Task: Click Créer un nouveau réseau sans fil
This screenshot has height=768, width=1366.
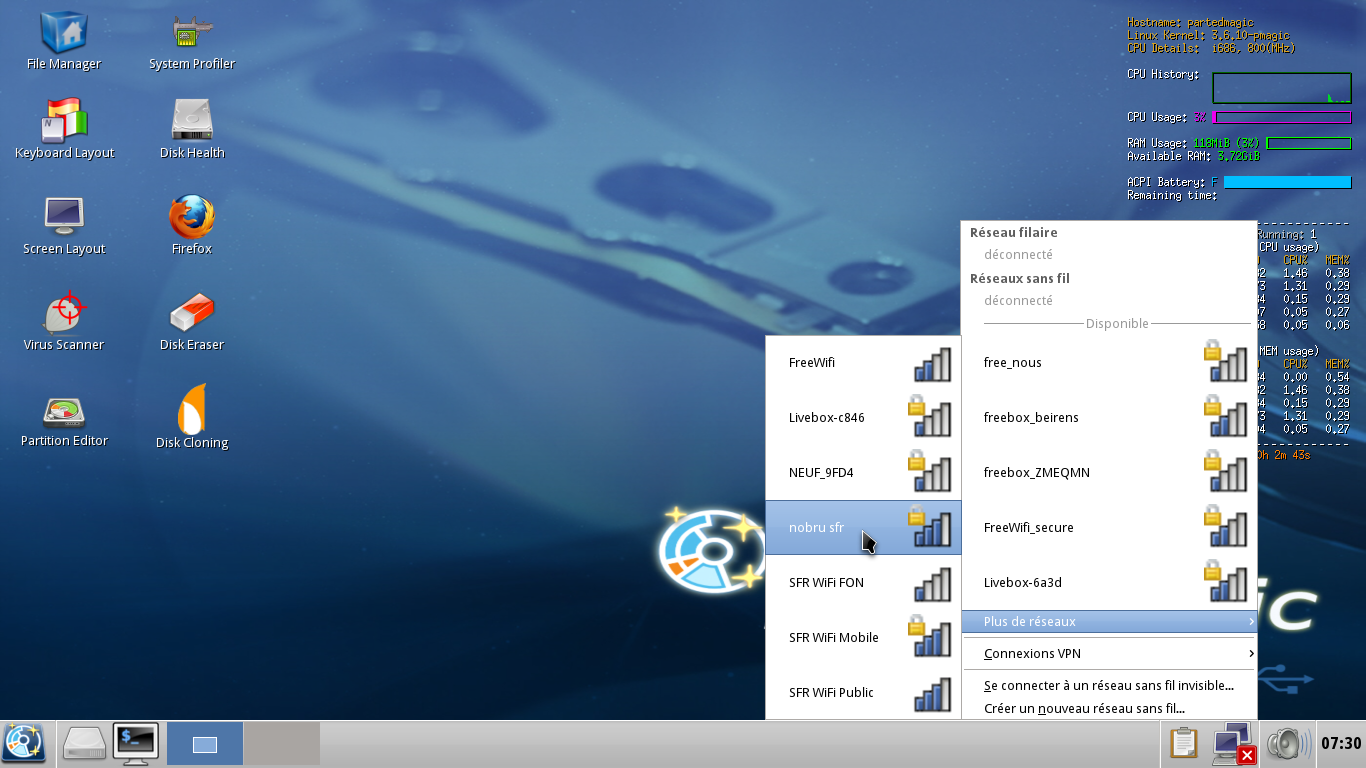Action: pyautogui.click(x=1109, y=708)
